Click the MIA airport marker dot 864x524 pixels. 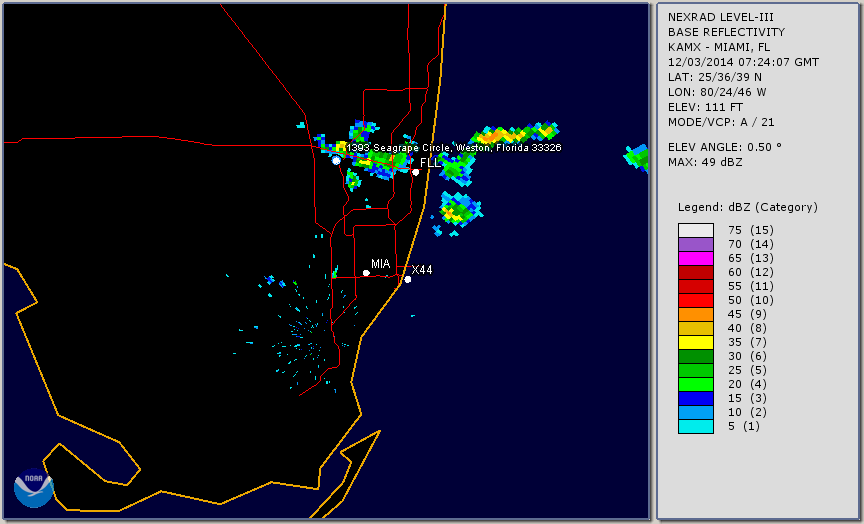tap(366, 273)
